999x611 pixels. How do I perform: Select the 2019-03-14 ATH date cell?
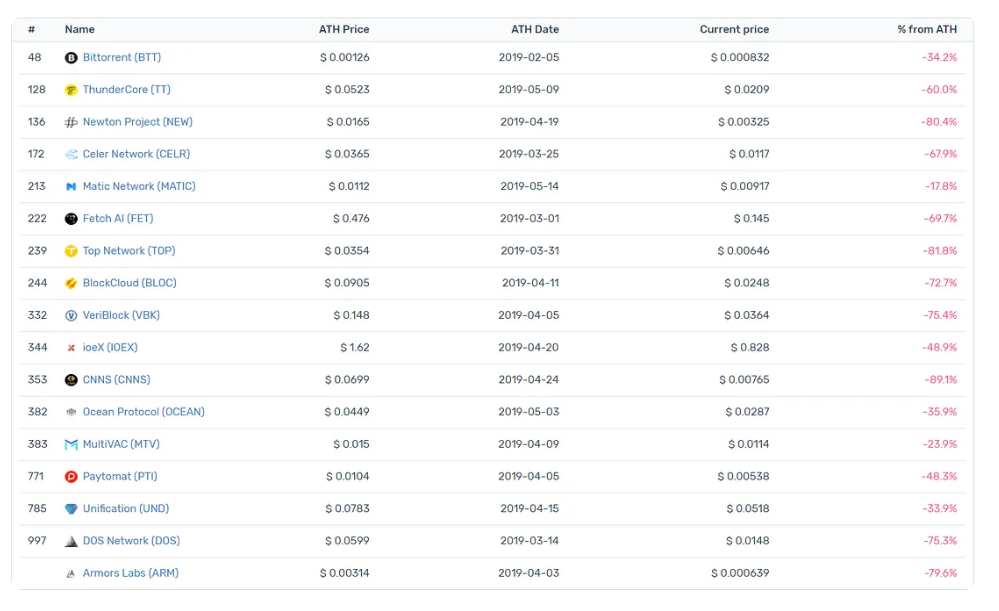[x=529, y=541]
